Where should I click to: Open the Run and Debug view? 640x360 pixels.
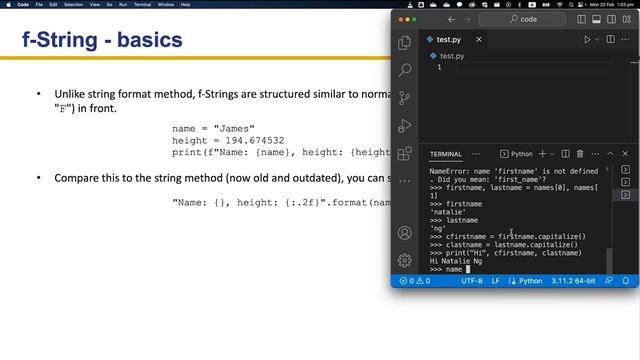tap(404, 126)
